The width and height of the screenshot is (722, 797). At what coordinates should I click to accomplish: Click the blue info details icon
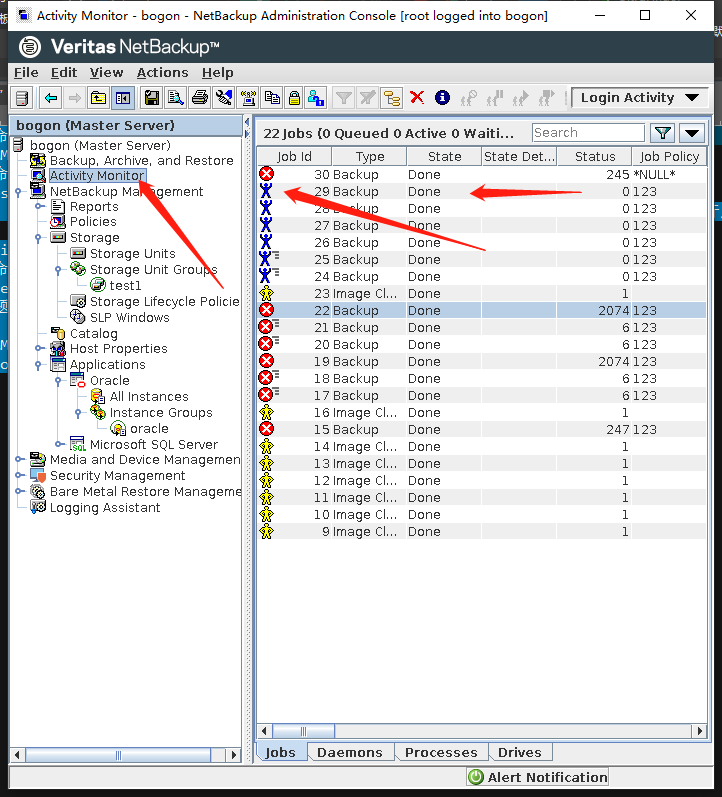pyautogui.click(x=442, y=97)
